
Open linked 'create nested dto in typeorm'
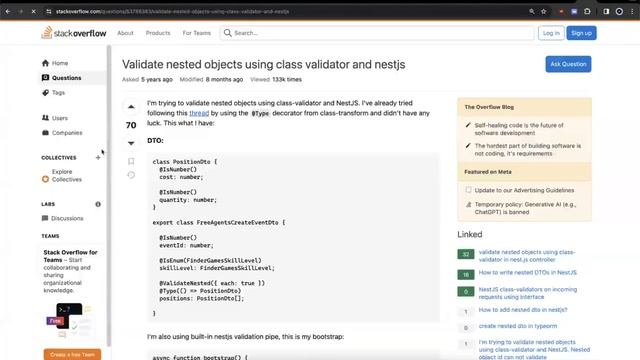(x=518, y=326)
